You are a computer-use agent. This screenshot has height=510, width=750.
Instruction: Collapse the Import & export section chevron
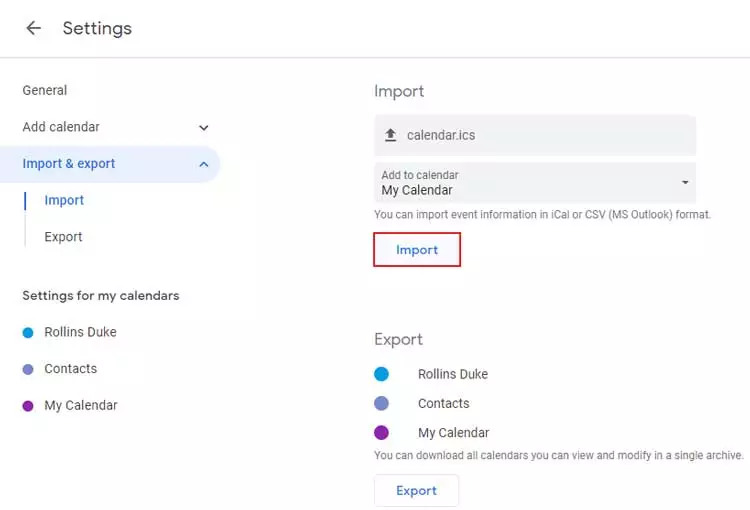[204, 164]
